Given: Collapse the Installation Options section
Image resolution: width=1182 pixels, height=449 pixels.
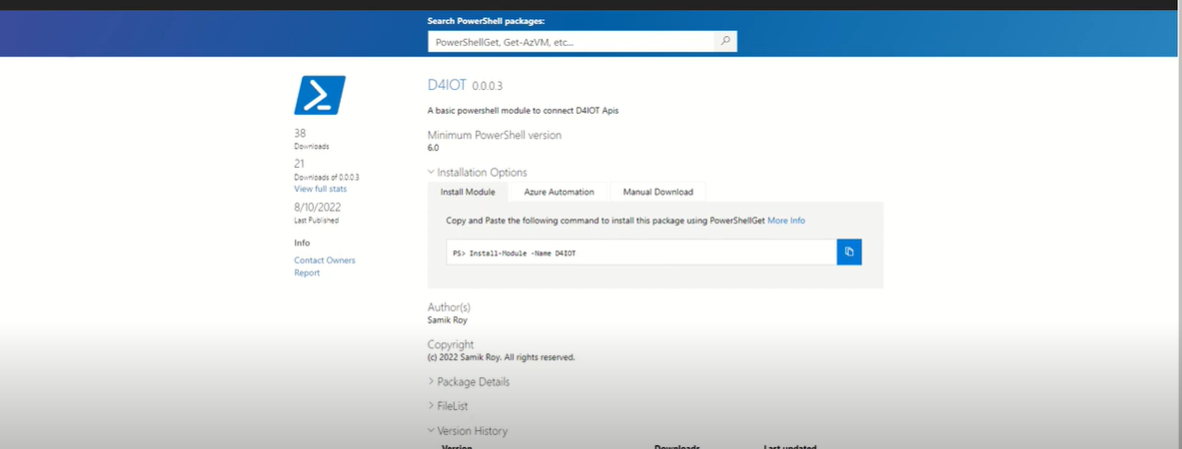Looking at the screenshot, I should [x=477, y=173].
